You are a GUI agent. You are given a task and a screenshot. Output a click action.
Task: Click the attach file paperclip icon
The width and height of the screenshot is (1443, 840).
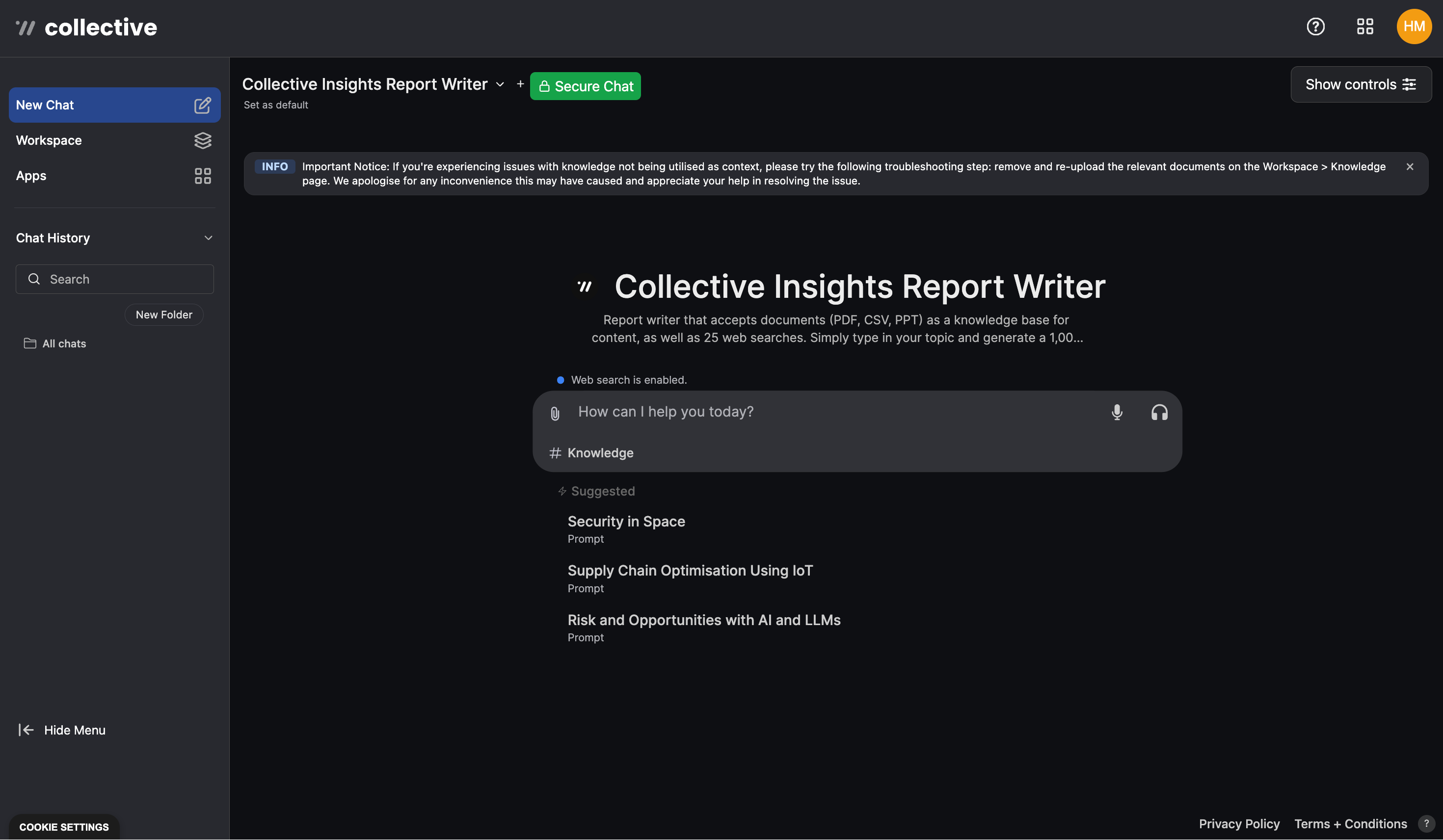555,414
